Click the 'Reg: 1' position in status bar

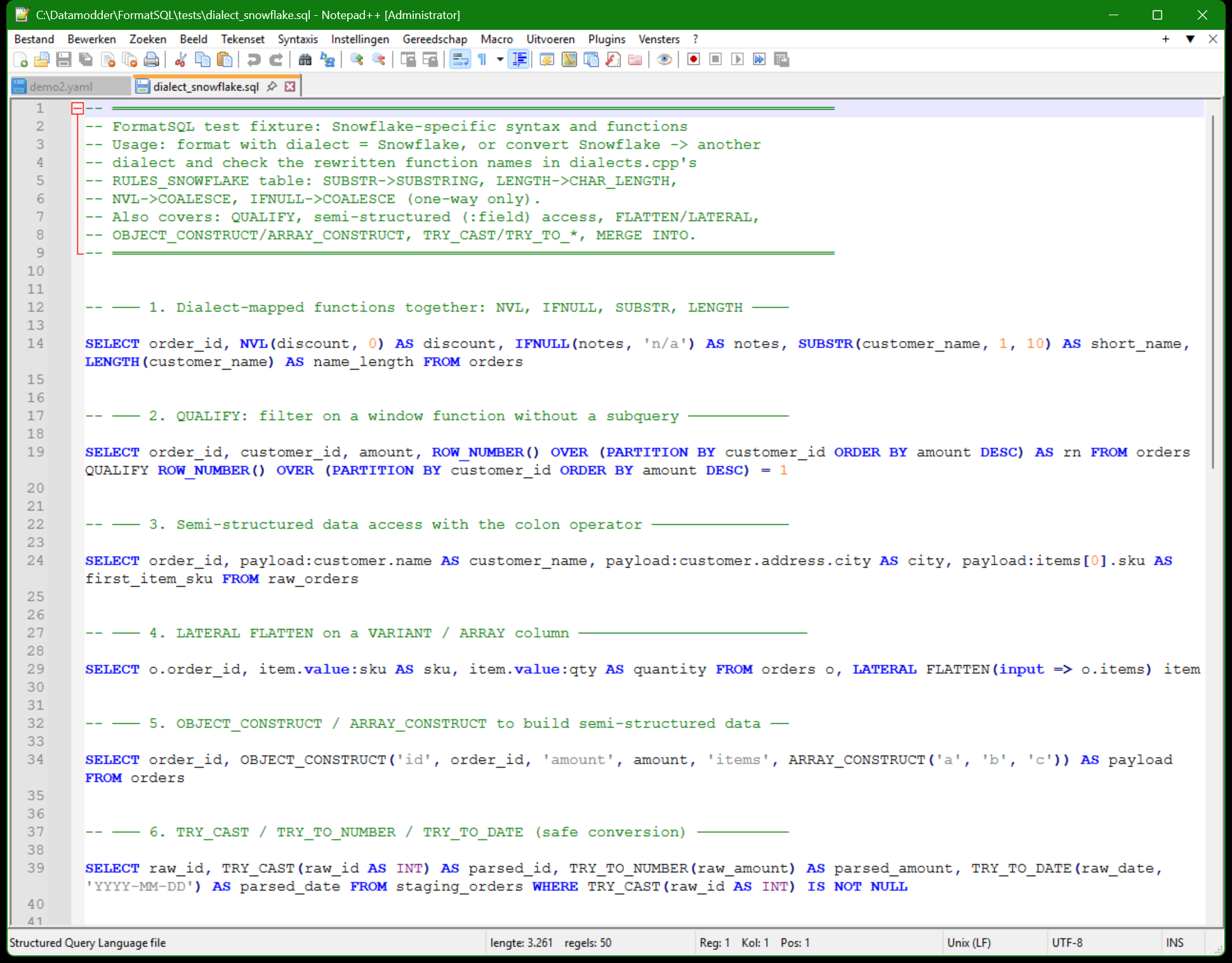(x=715, y=943)
